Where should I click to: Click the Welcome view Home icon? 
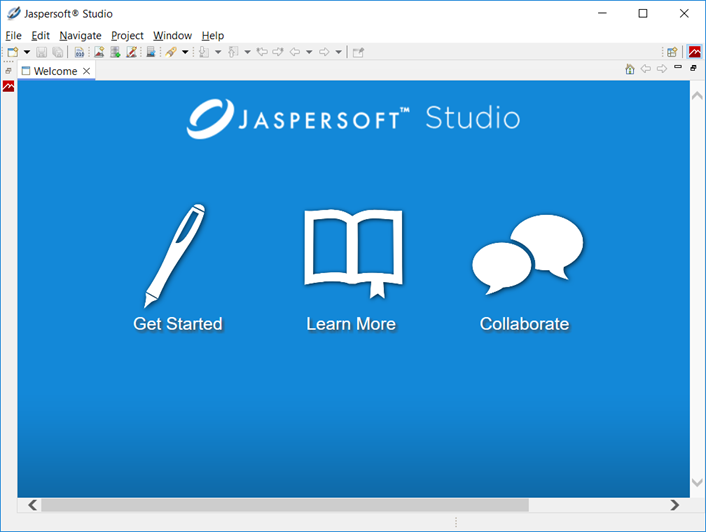pos(630,69)
